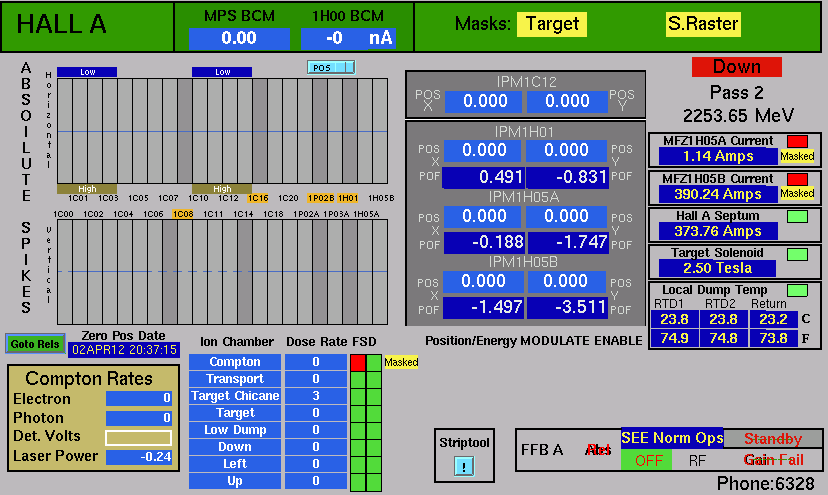Click the IPM1H01 POF value -0.831
The image size is (828, 495).
(568, 178)
